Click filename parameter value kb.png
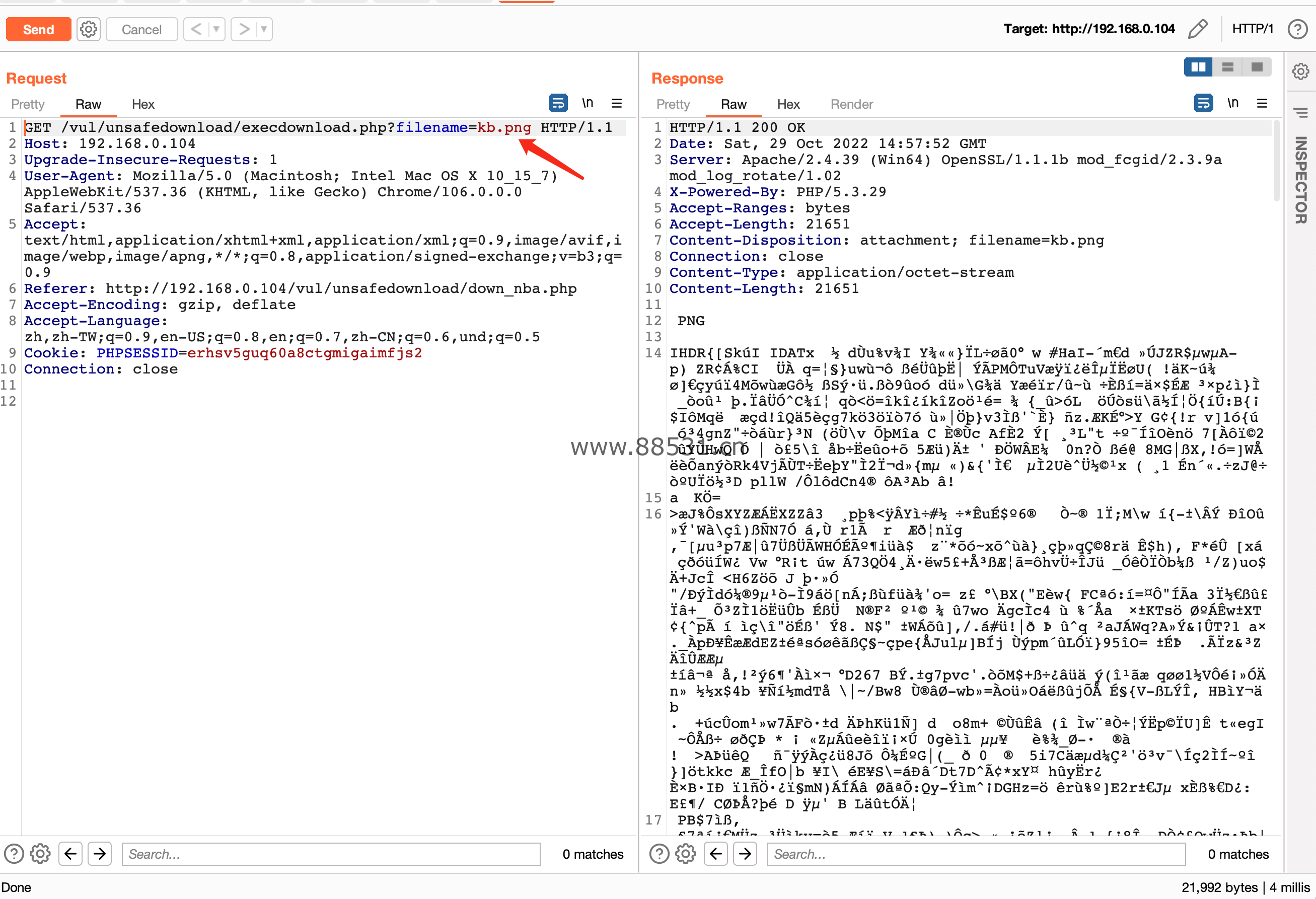 [504, 127]
